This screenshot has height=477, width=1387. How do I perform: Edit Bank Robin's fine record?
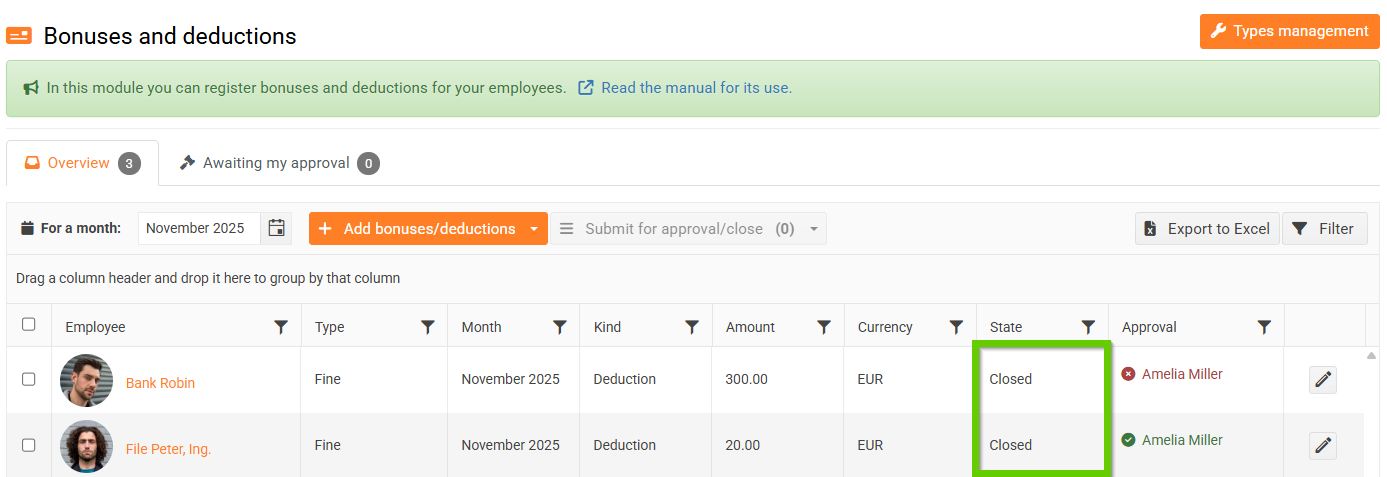[1323, 380]
